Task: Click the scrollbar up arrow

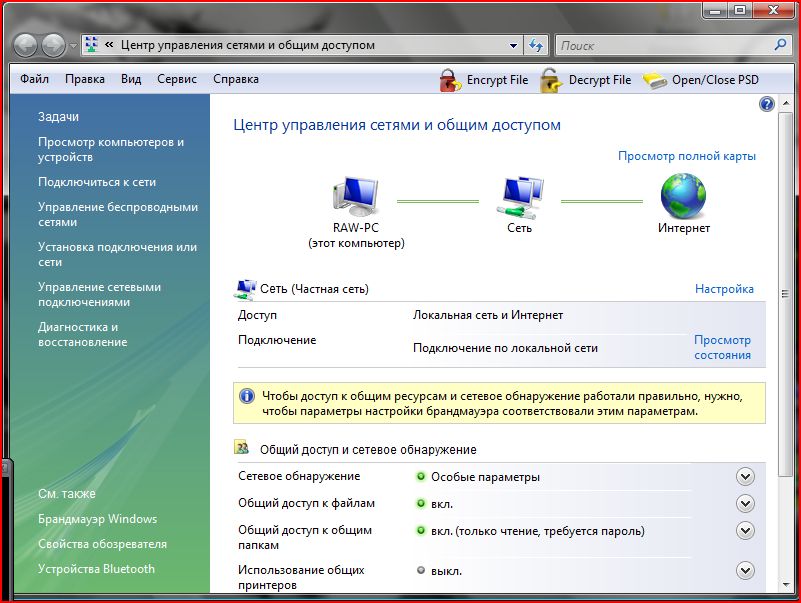Action: click(785, 105)
